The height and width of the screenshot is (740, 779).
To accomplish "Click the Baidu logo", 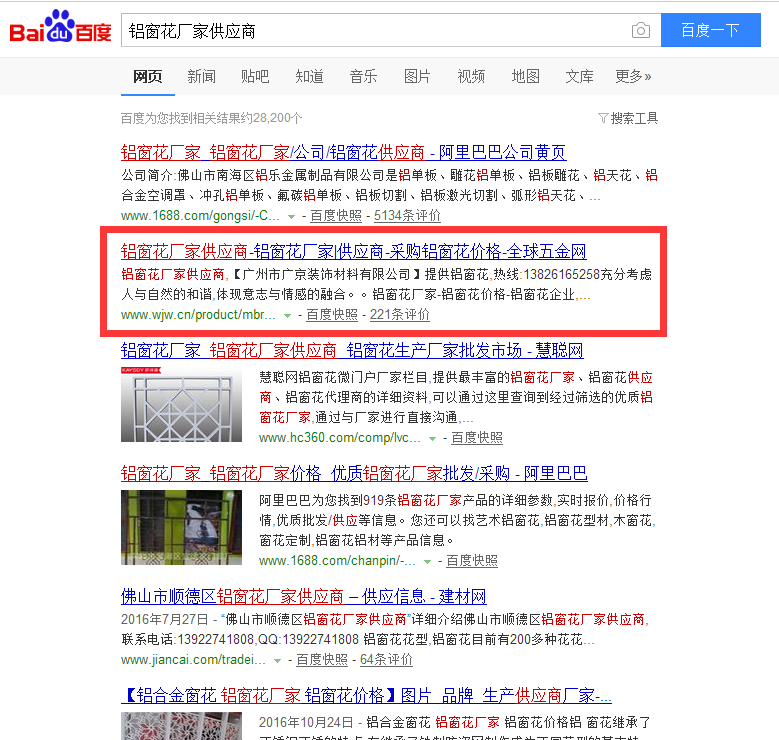I will coord(60,27).
